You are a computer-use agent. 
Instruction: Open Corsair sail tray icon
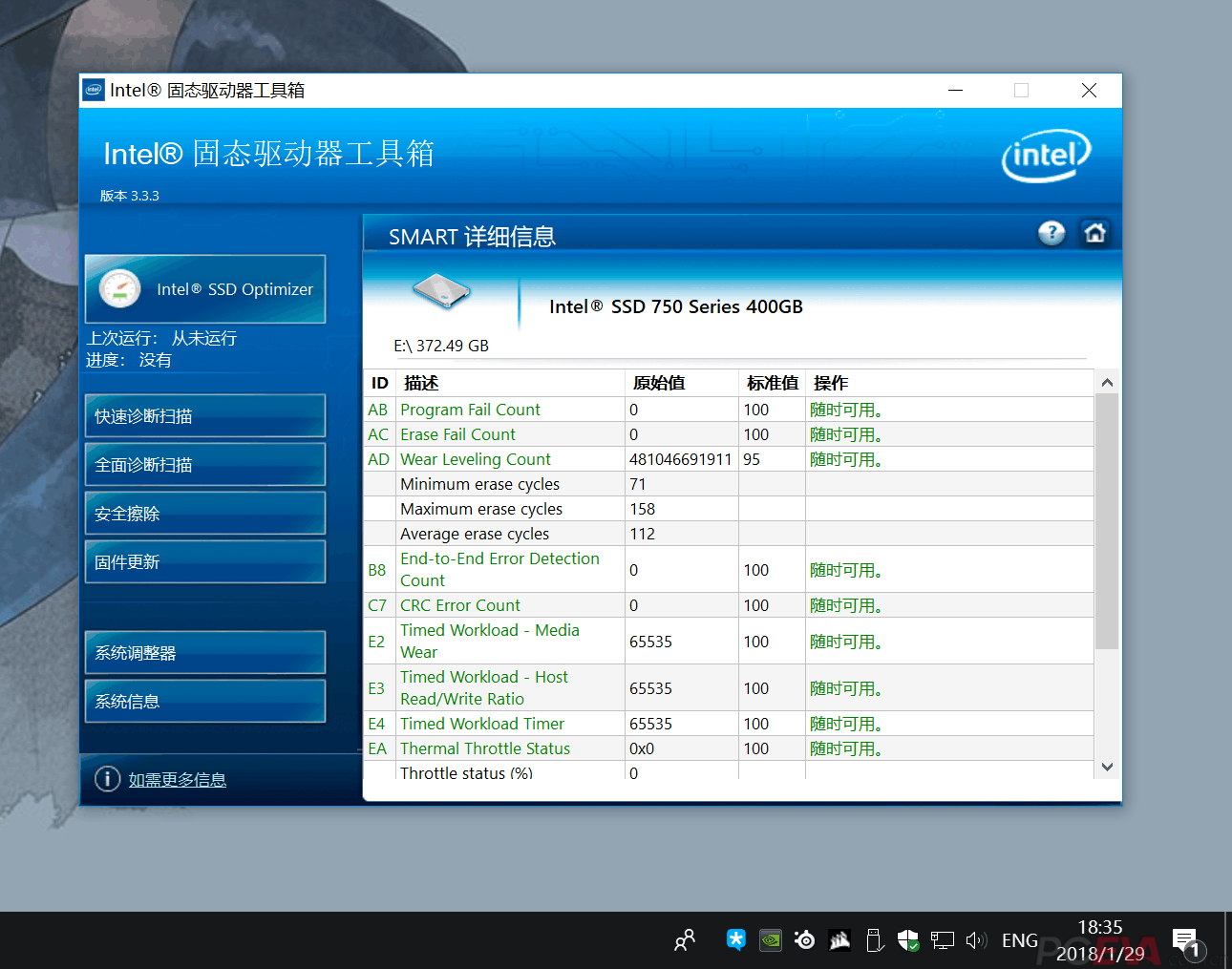(839, 940)
